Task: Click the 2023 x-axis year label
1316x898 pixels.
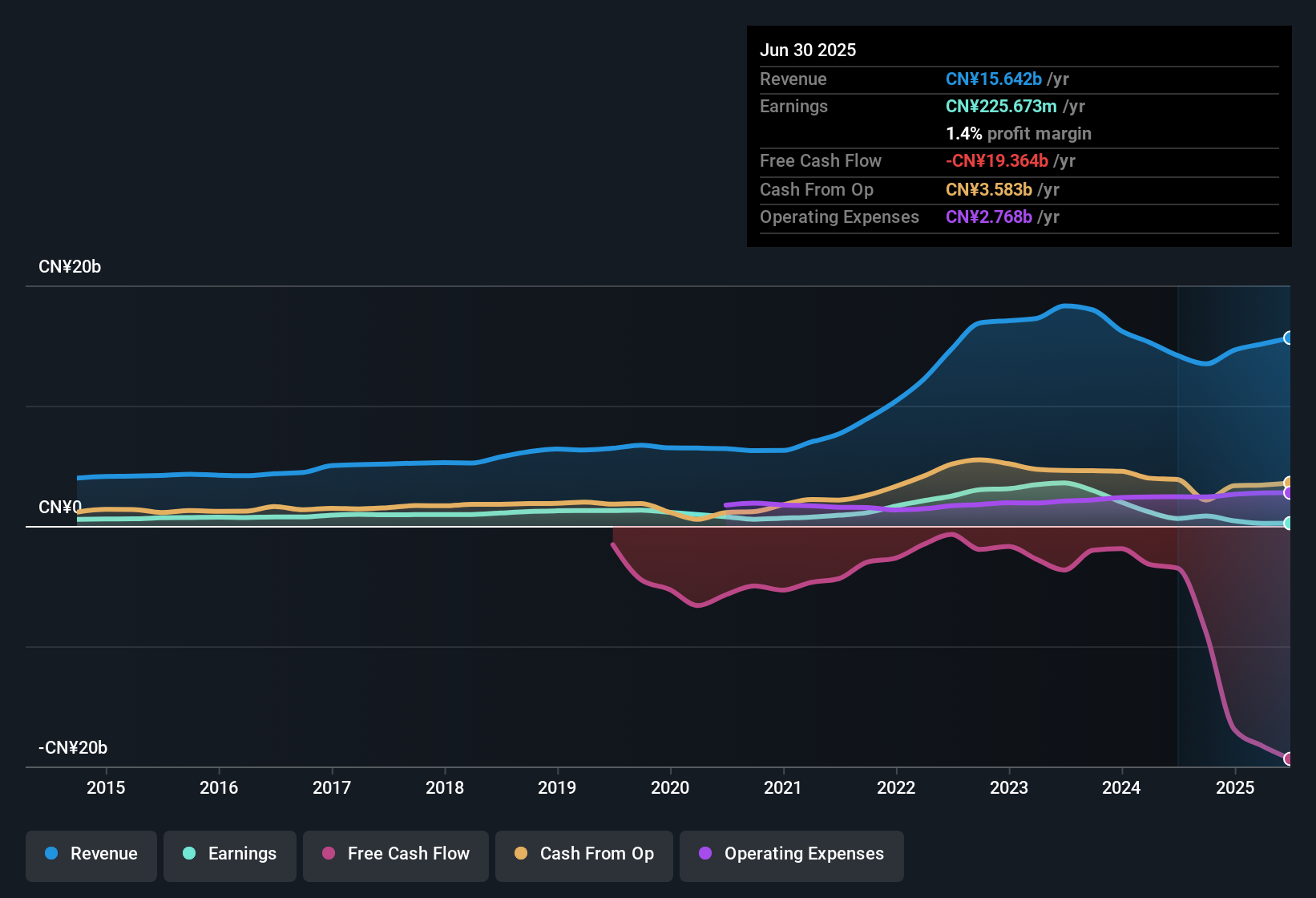Action: (1009, 788)
